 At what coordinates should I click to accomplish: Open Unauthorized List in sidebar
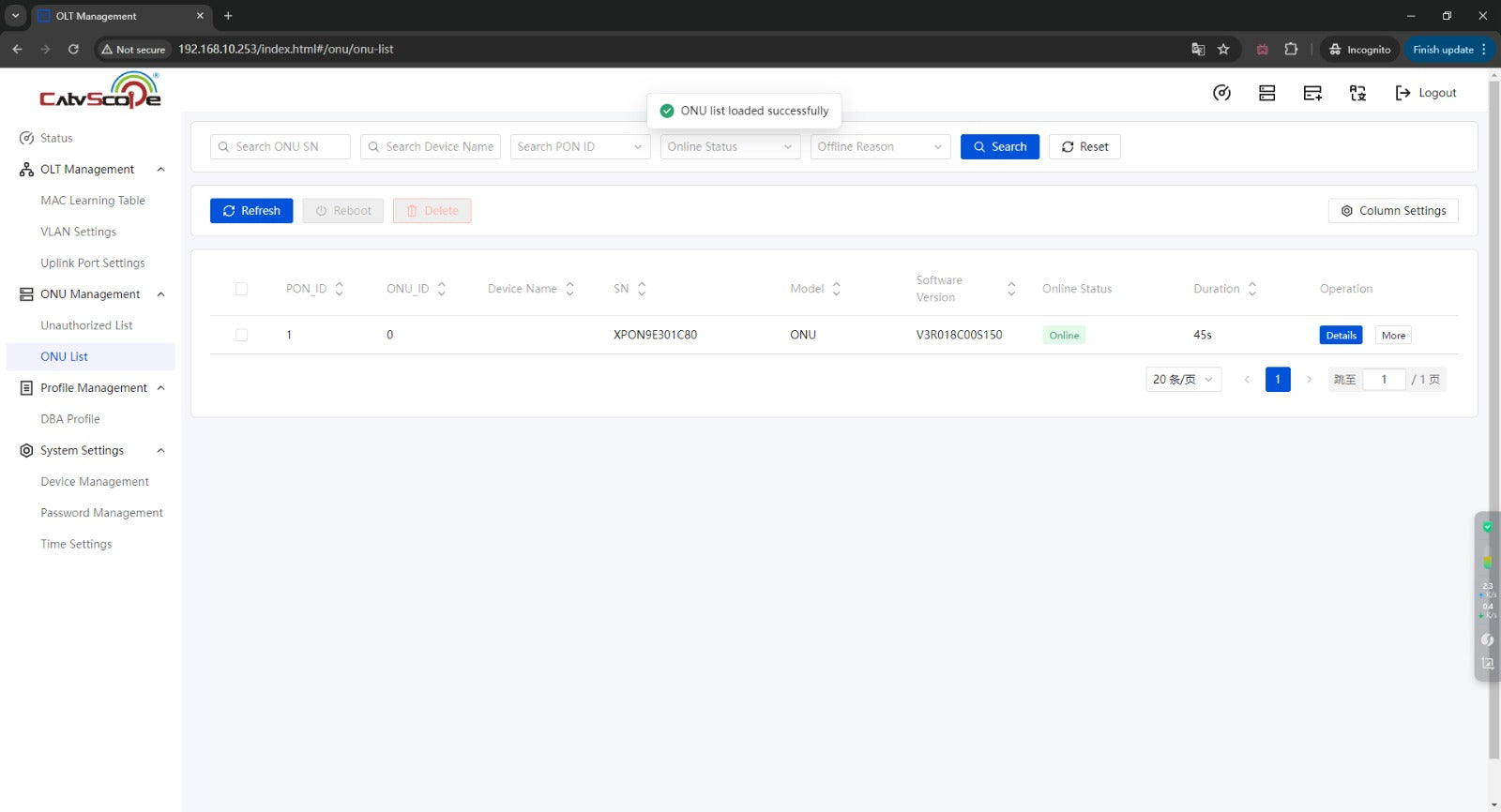[86, 325]
